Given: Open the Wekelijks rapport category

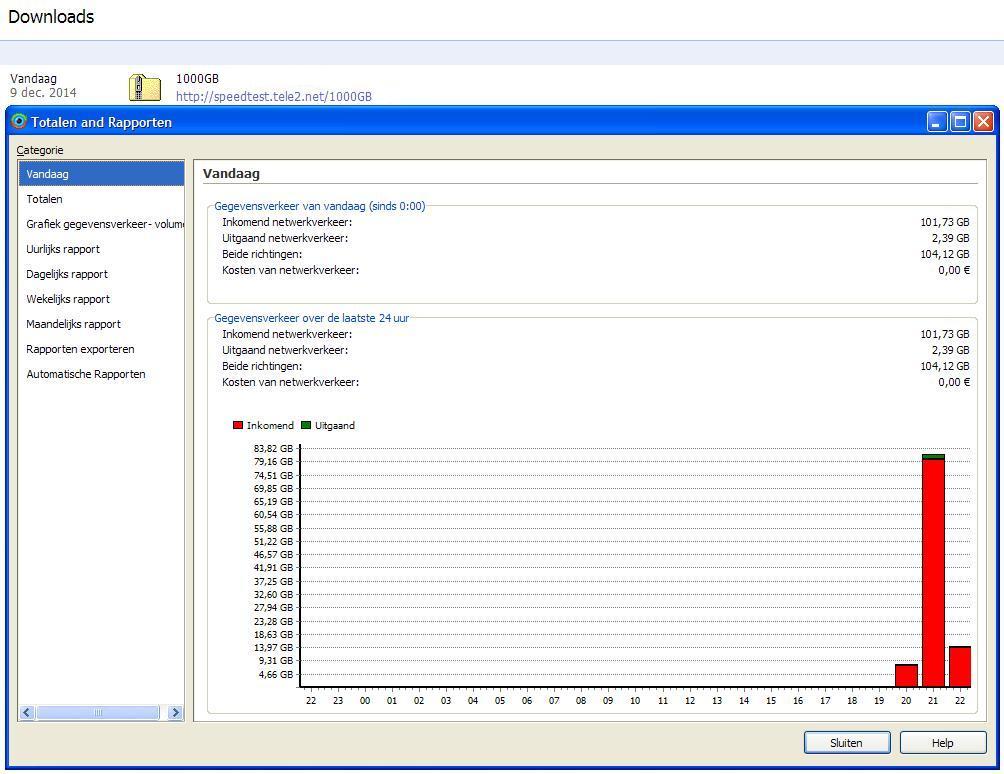Looking at the screenshot, I should tap(68, 299).
